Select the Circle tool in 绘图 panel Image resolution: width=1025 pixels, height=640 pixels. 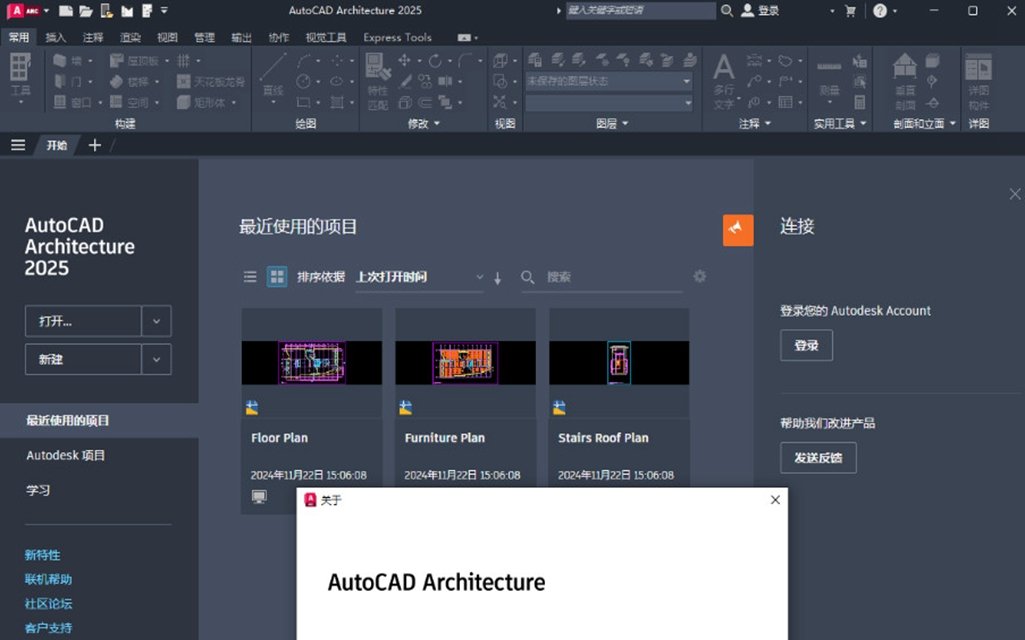[x=303, y=82]
